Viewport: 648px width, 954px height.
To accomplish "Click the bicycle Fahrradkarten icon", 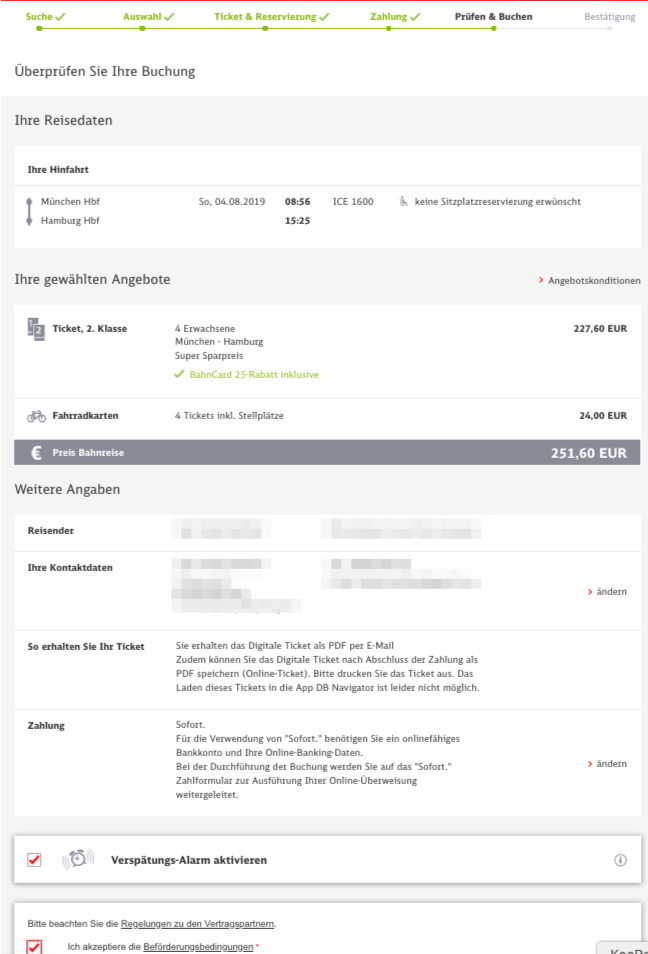I will click(36, 416).
